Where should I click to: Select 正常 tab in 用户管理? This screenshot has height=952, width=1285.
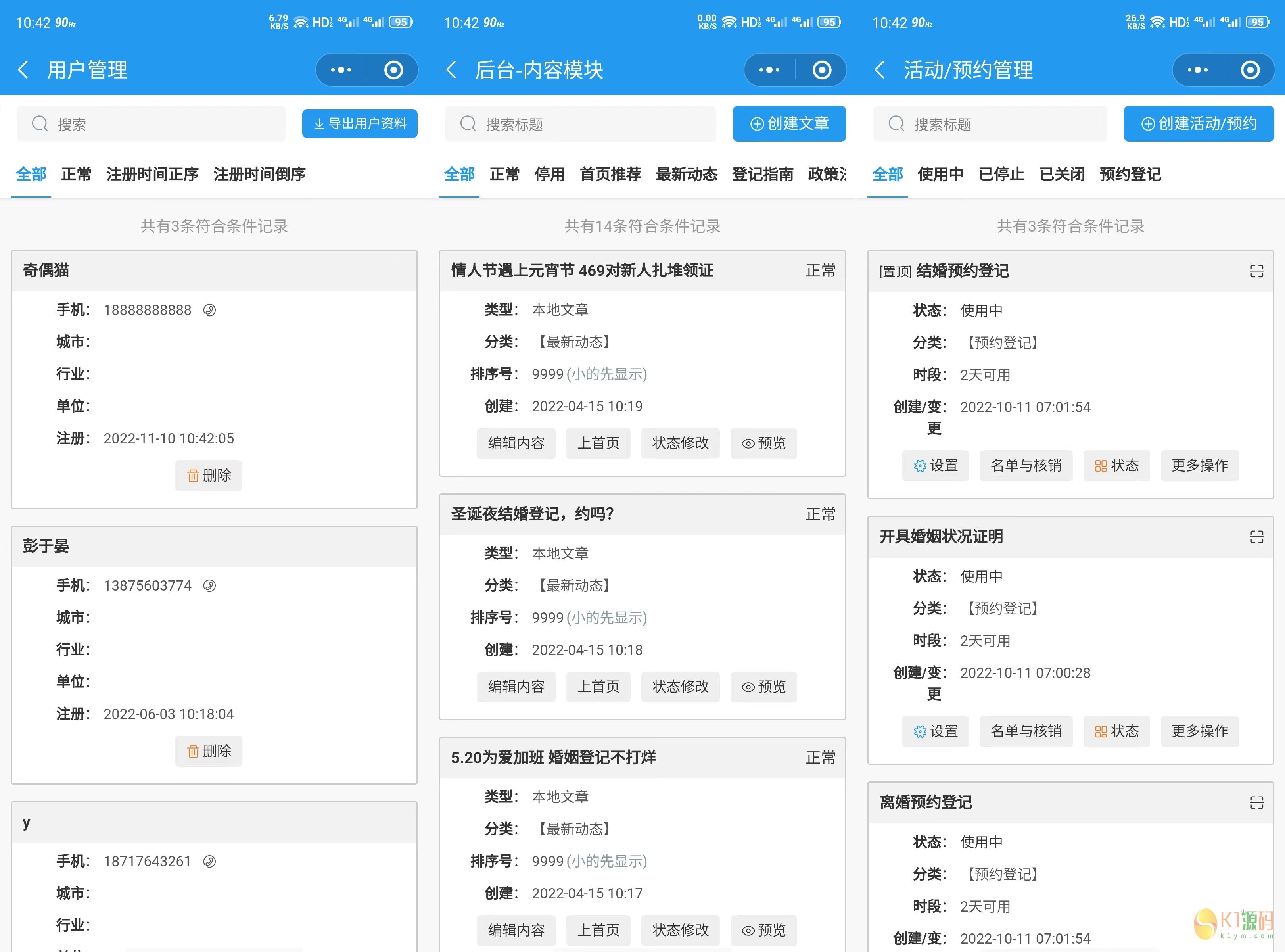point(76,174)
